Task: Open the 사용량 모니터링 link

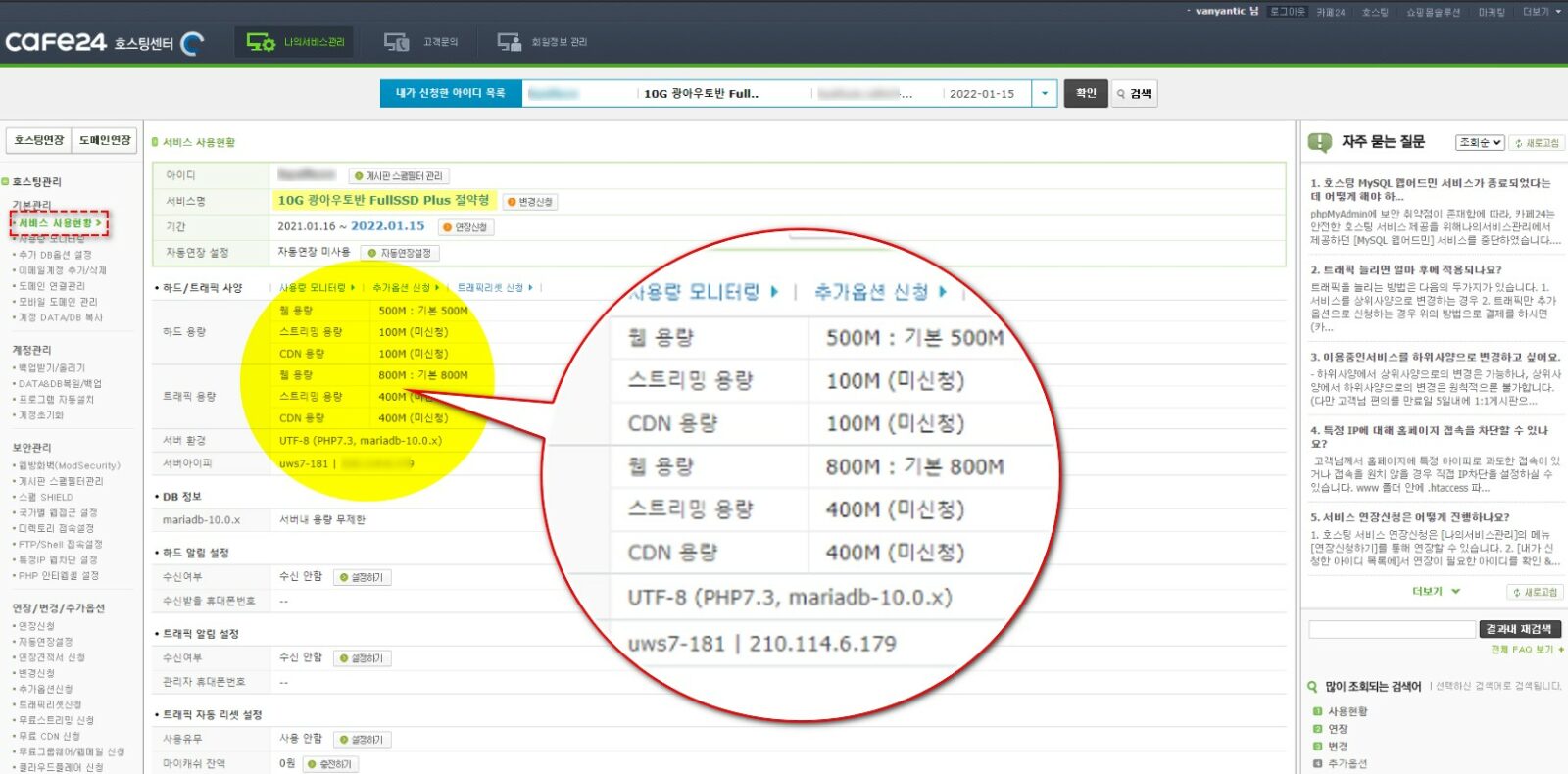Action: pos(317,288)
